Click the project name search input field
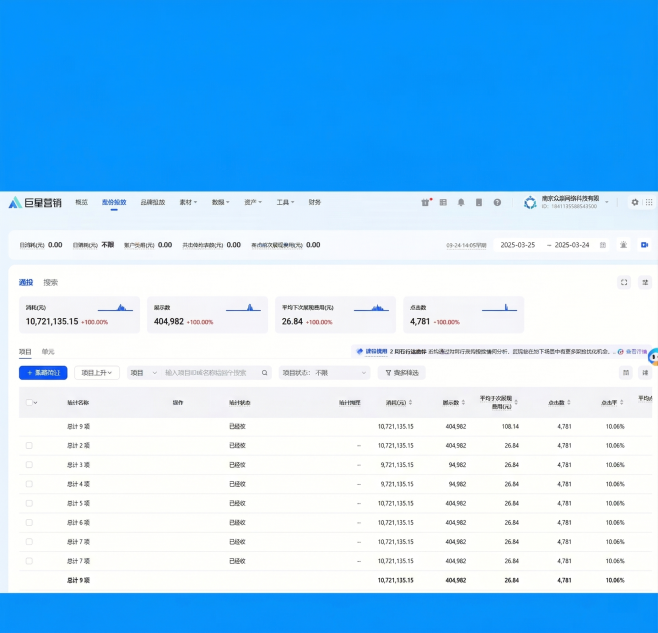 tap(210, 373)
